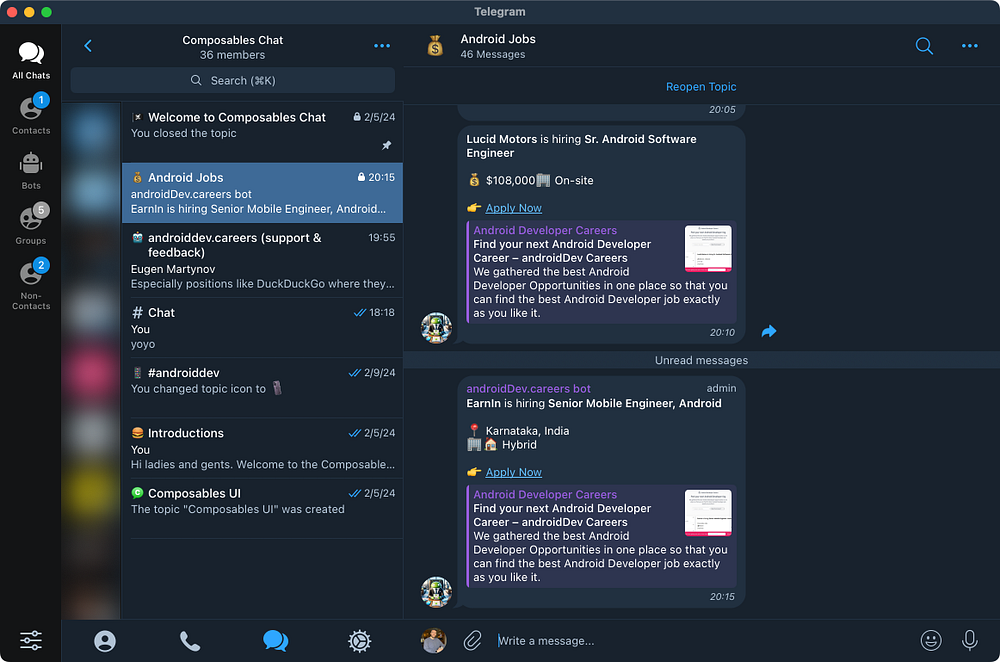
Task: Open the emoji picker
Action: [931, 640]
